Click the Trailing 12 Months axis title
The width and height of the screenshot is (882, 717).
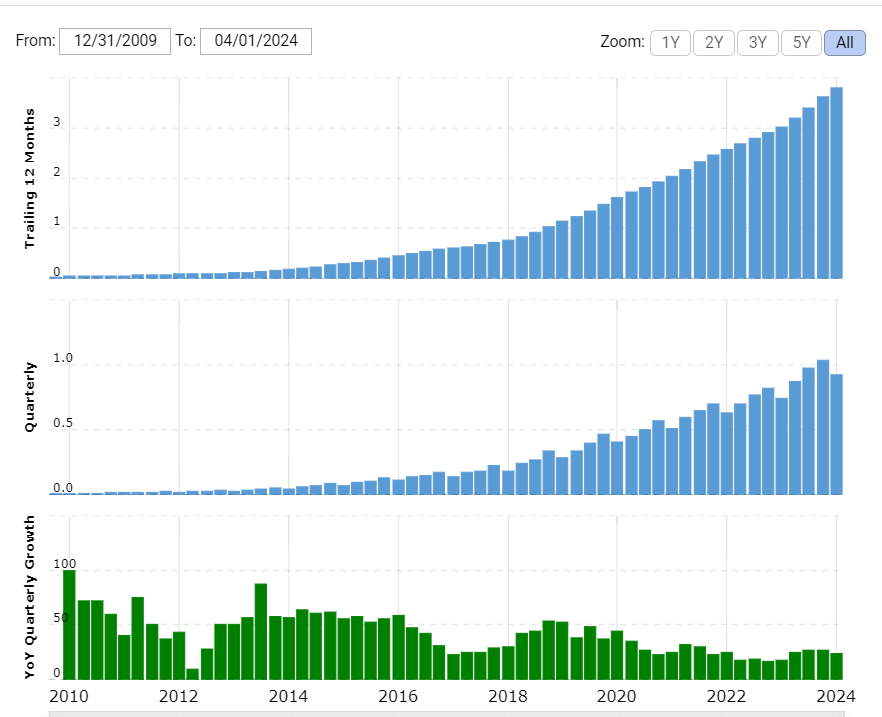[x=29, y=178]
